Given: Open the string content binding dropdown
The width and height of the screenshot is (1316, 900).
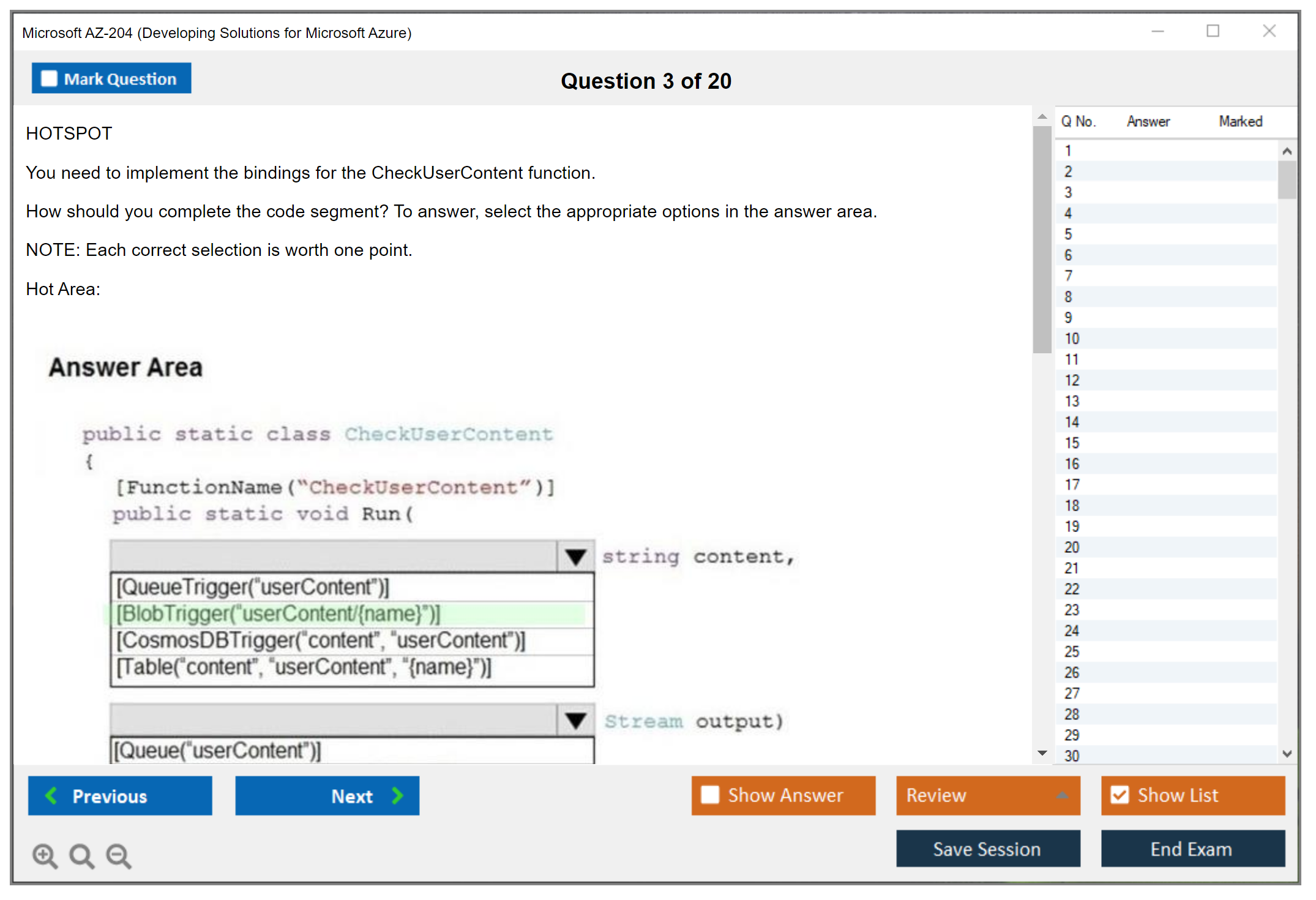Looking at the screenshot, I should (x=575, y=557).
